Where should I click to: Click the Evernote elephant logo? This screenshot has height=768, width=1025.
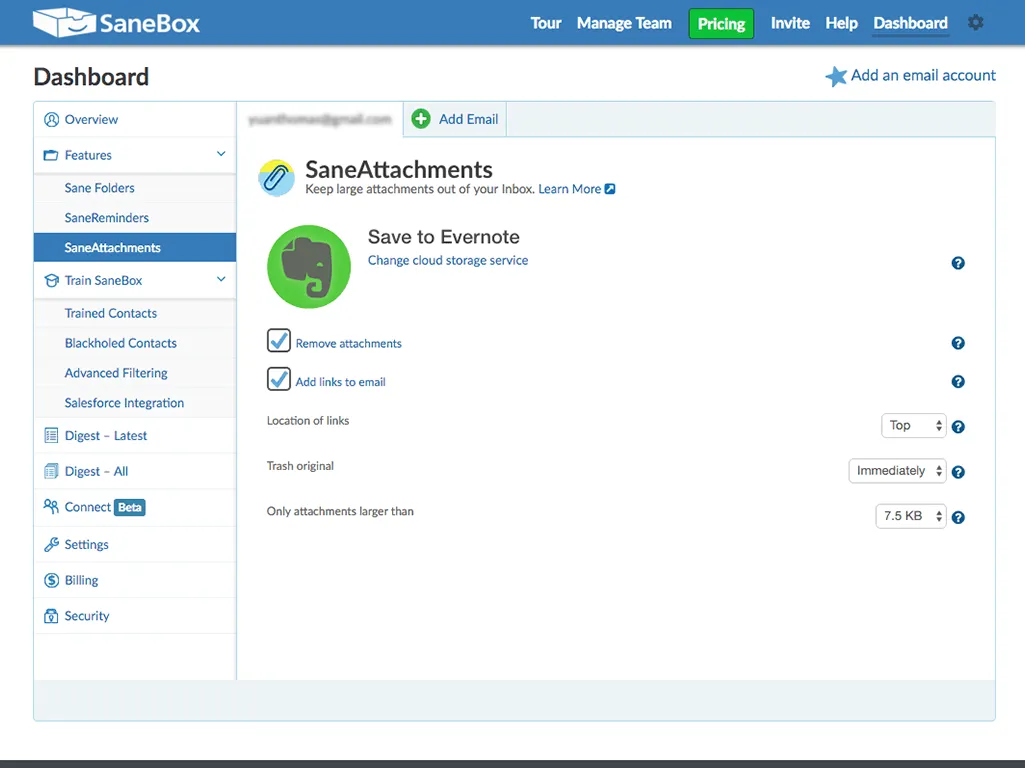[309, 267]
